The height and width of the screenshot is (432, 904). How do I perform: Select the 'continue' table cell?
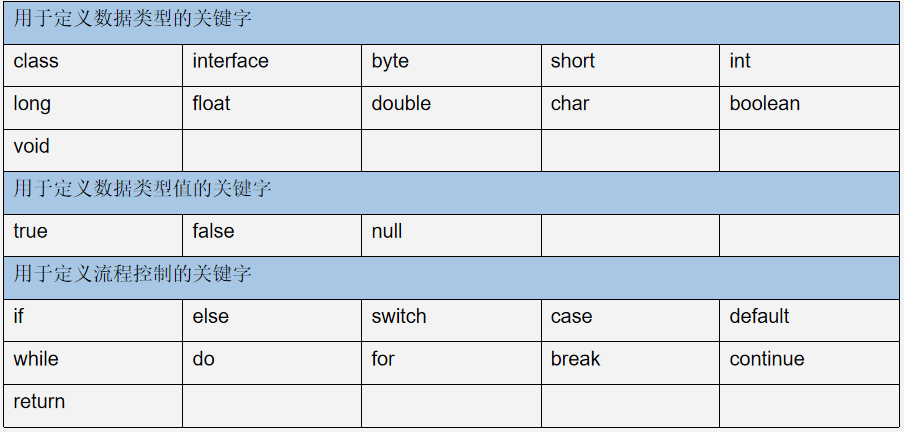click(x=809, y=363)
